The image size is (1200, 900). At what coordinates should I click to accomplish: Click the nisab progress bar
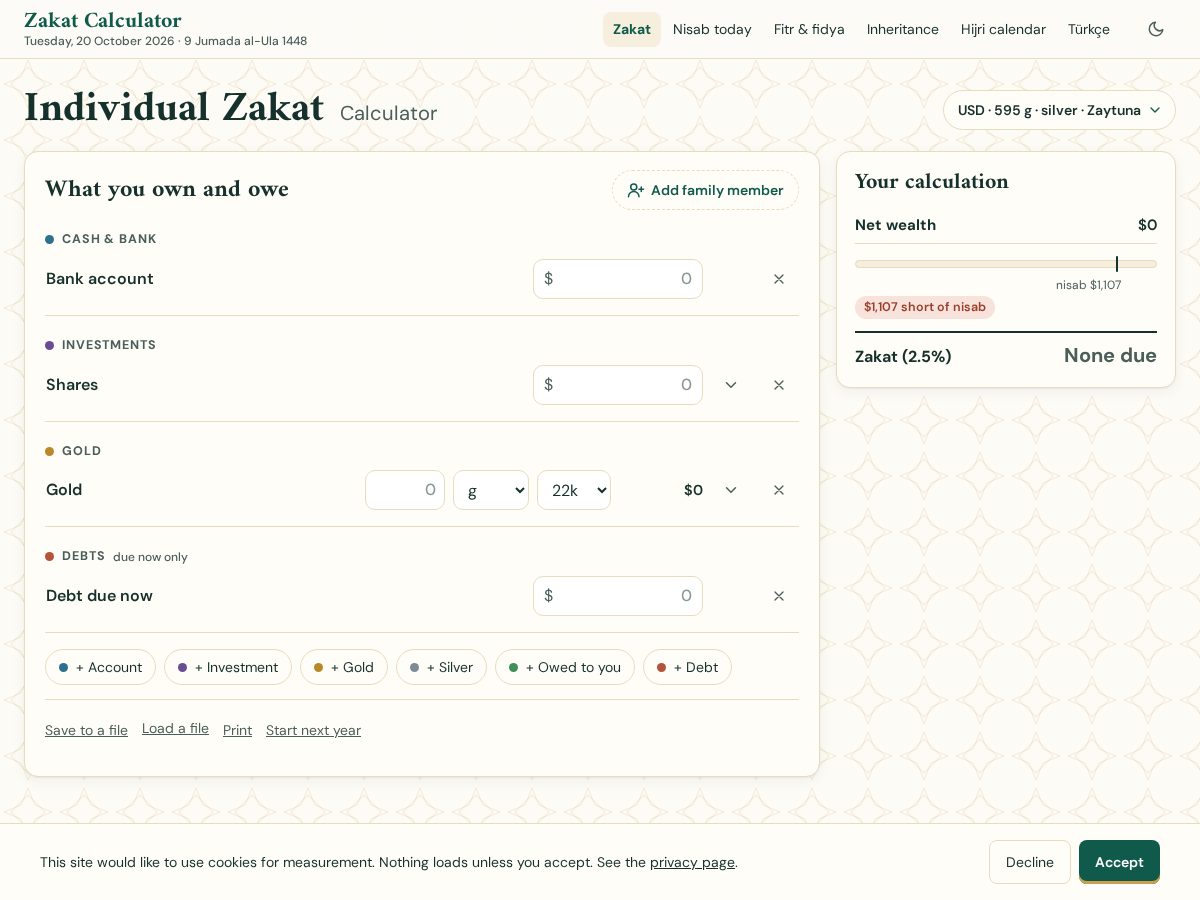[x=1006, y=264]
